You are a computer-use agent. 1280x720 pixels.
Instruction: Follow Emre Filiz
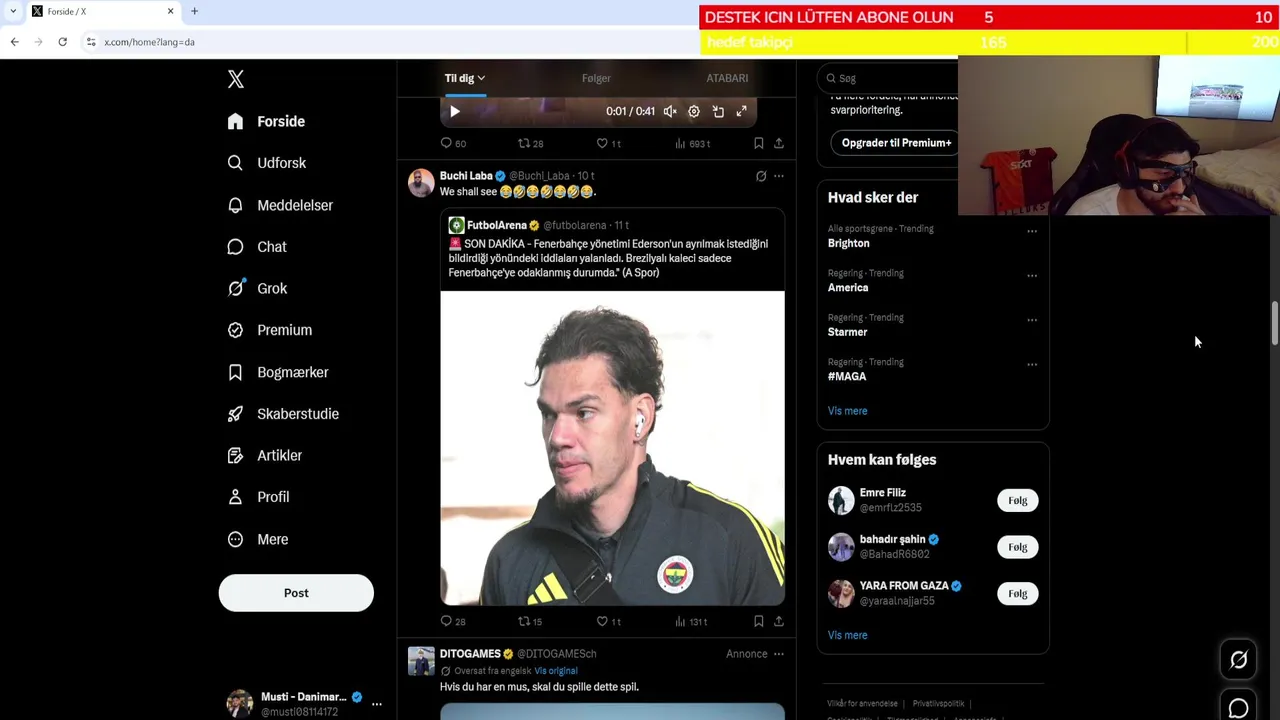1018,500
